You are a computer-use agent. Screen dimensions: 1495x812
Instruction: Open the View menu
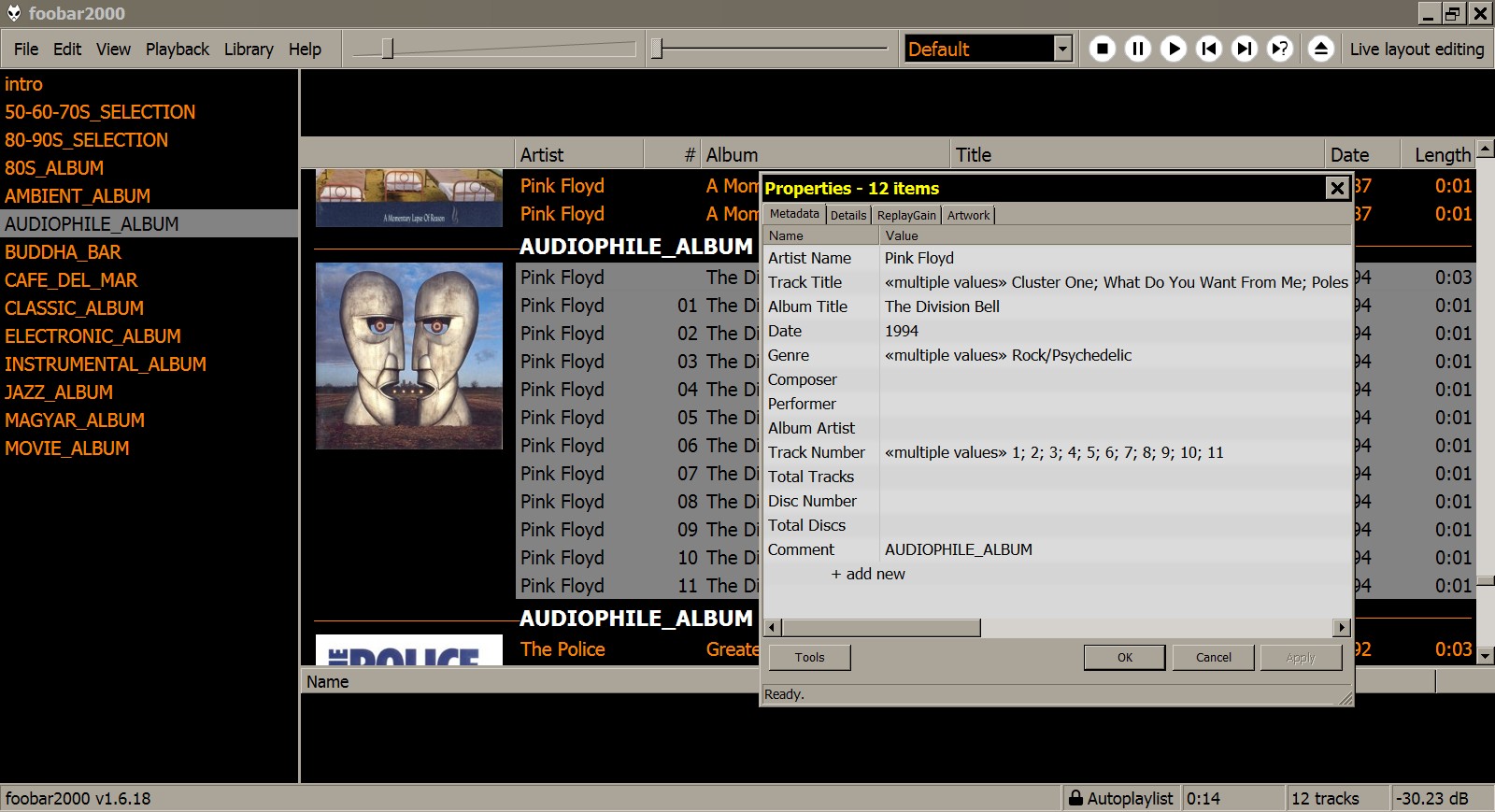click(x=113, y=50)
